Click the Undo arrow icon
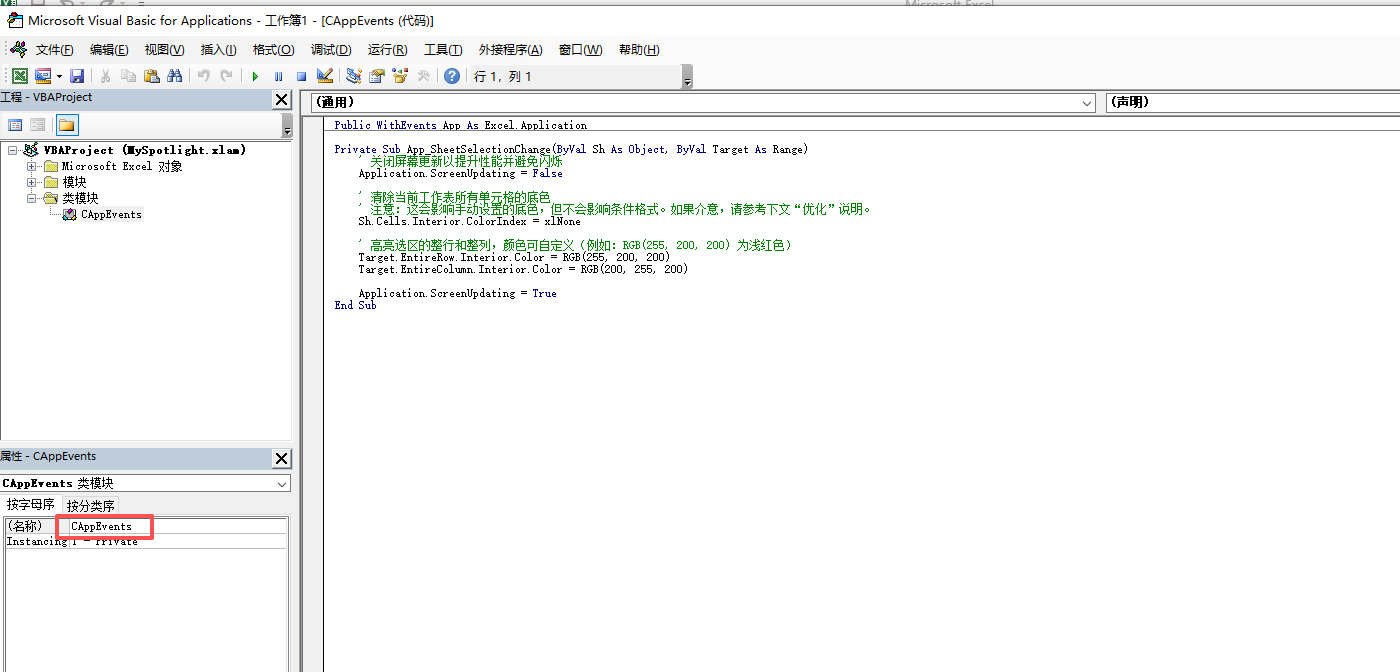This screenshot has height=672, width=1400. (x=203, y=76)
